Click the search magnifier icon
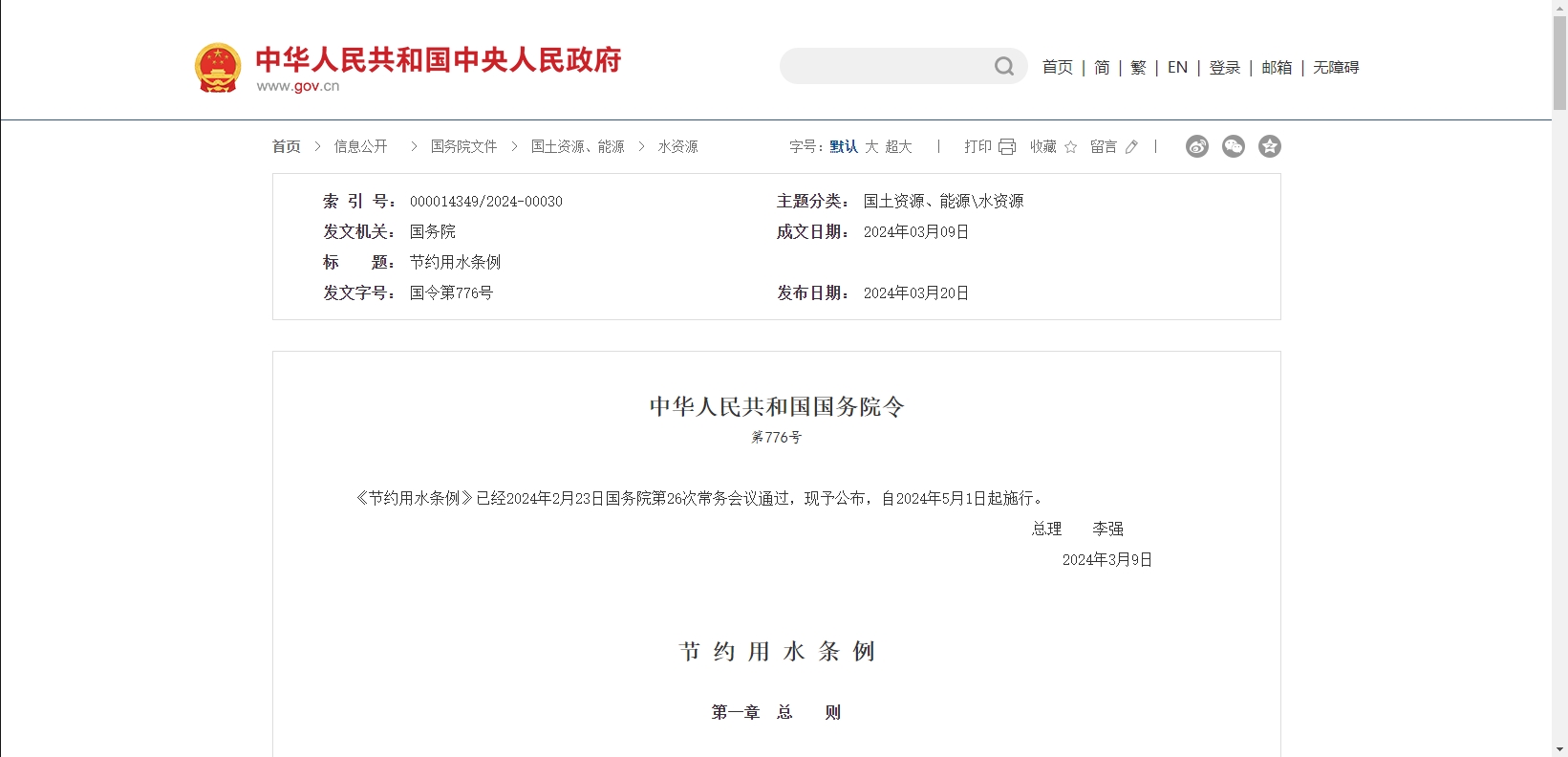 1004,66
